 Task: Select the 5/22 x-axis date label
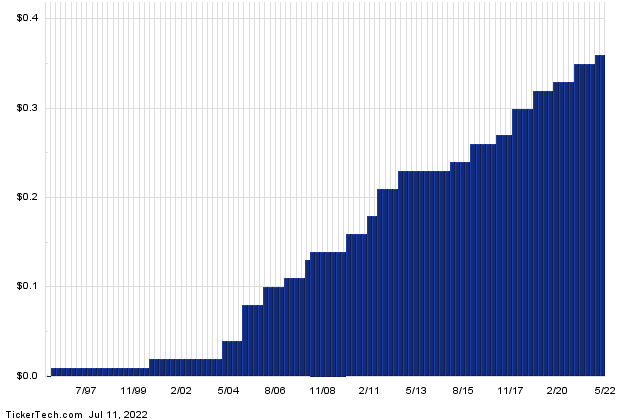point(605,391)
